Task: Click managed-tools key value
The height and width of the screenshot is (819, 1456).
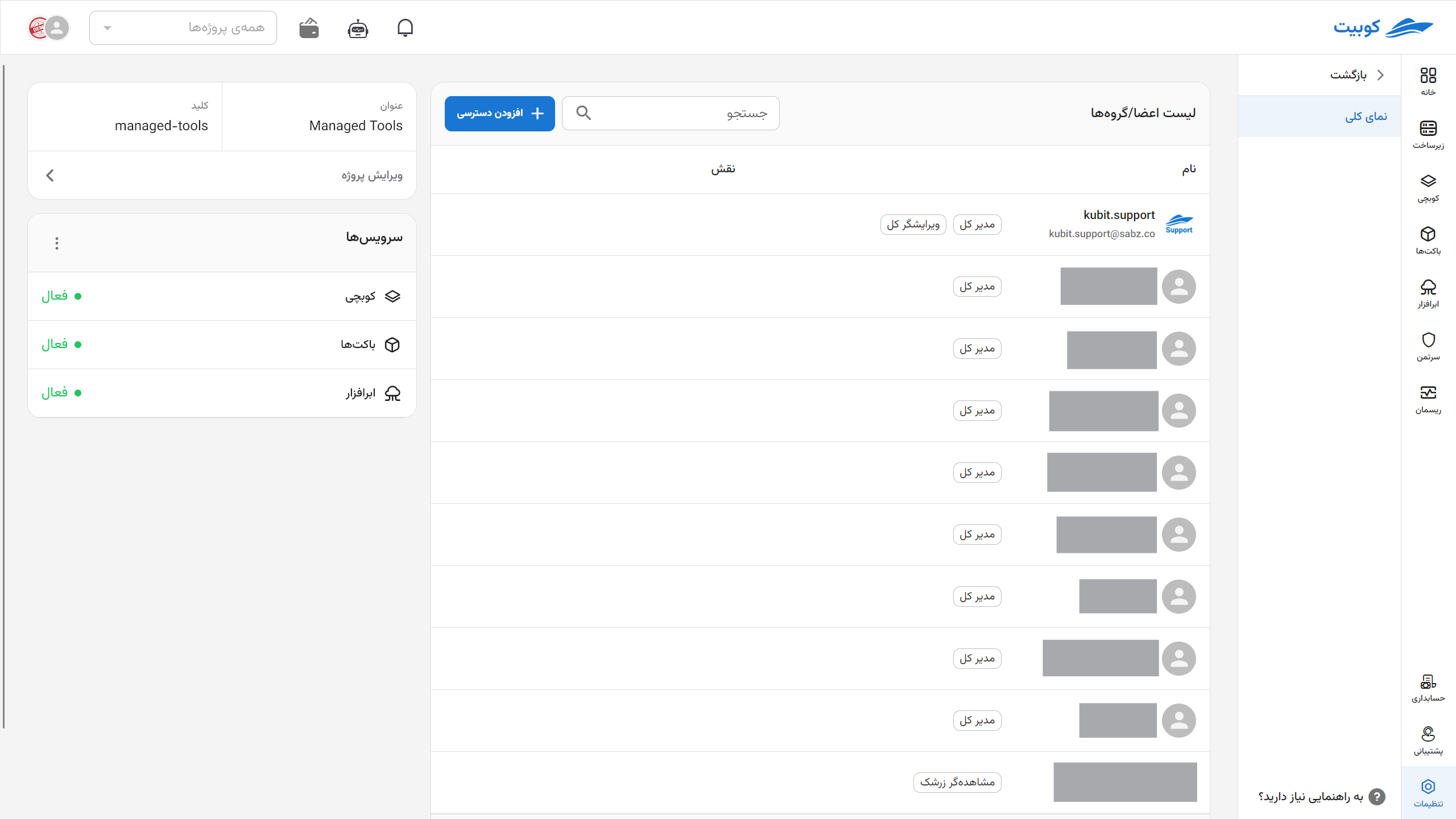Action: point(162,126)
